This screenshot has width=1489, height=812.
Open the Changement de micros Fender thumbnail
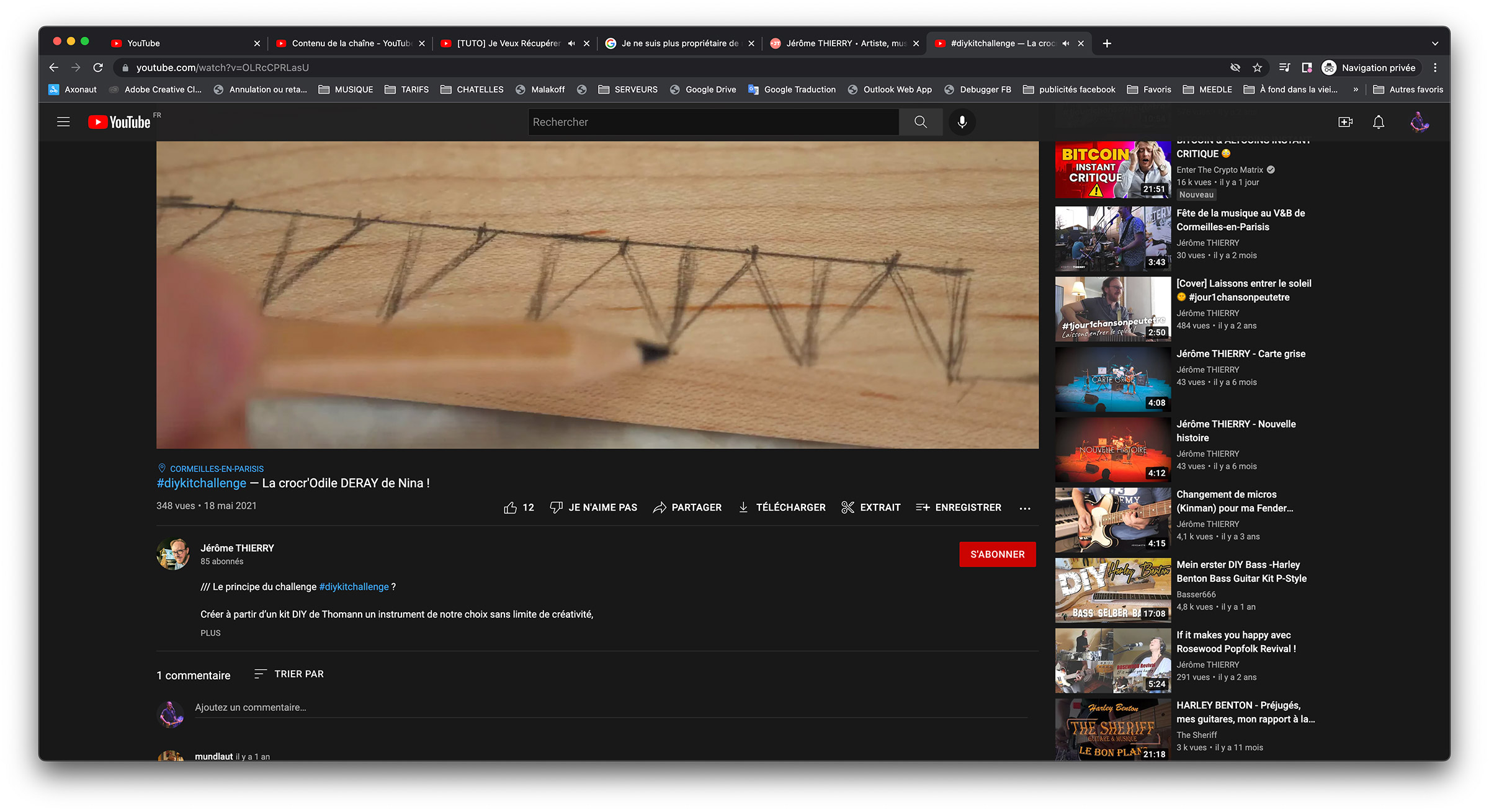pos(1113,520)
